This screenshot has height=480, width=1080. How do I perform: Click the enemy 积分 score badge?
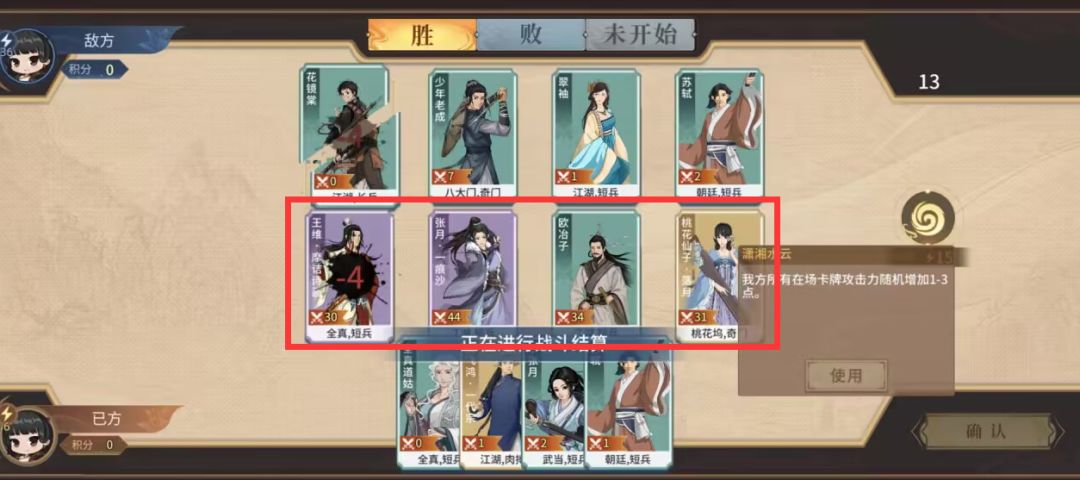pyautogui.click(x=94, y=69)
